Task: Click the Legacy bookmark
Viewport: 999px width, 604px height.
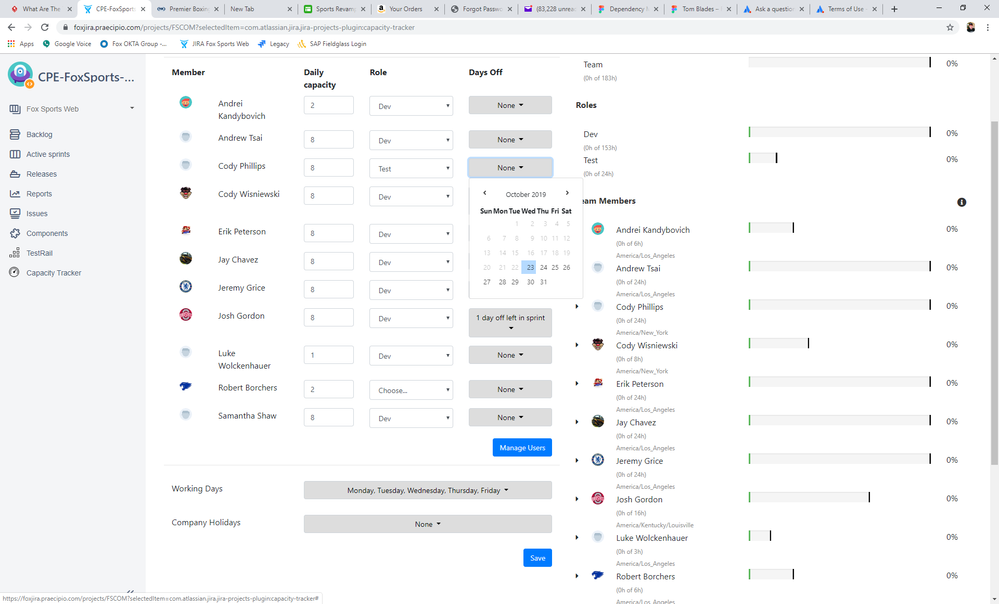Action: click(x=273, y=44)
